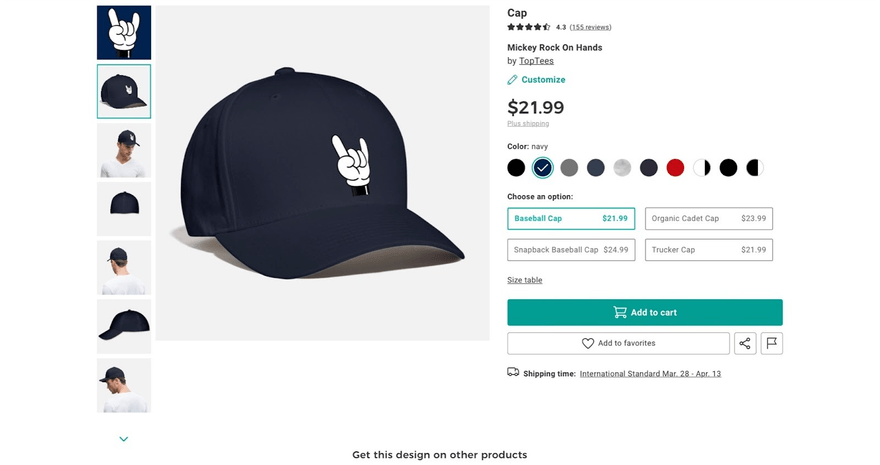Select the red color swatch
Screen dimensions: 880x465
(x=675, y=168)
